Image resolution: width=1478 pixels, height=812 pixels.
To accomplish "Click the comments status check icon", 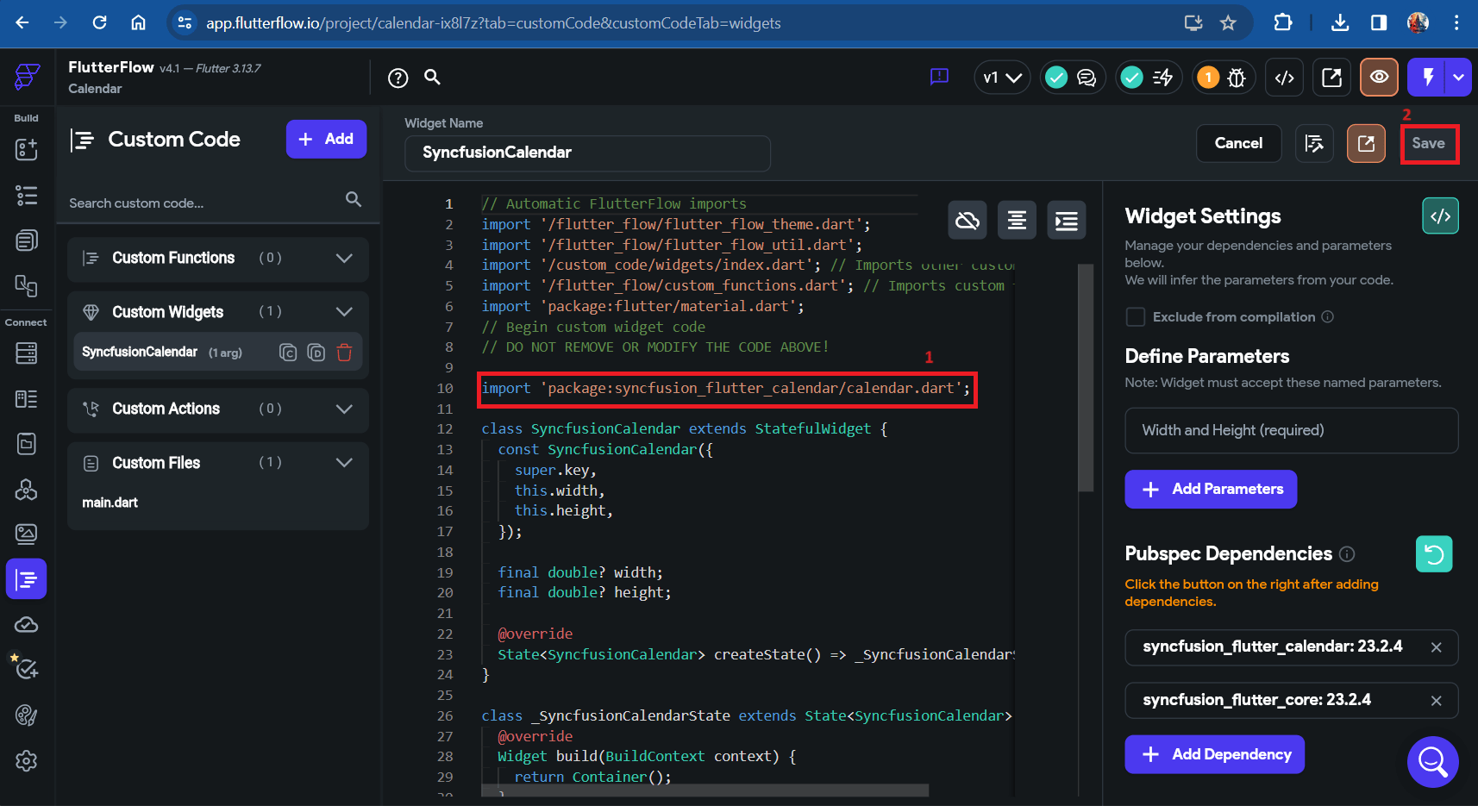I will 1055,78.
